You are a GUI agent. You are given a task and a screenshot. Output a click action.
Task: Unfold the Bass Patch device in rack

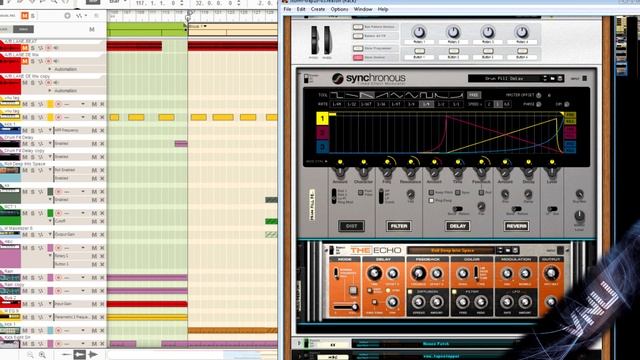299,343
